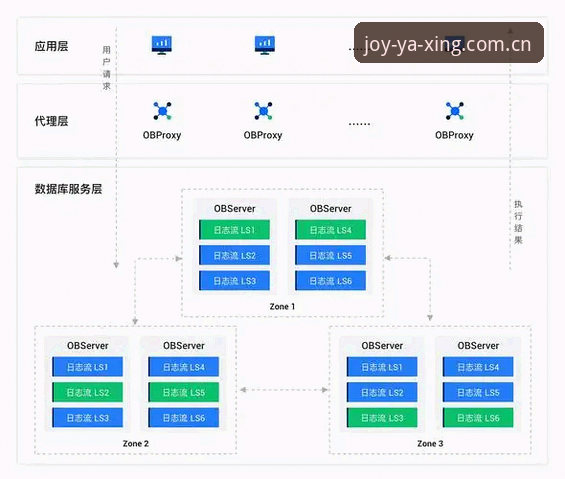Screen dimensions: 565x479
Task: Click the Zone 1 caption
Action: point(282,306)
